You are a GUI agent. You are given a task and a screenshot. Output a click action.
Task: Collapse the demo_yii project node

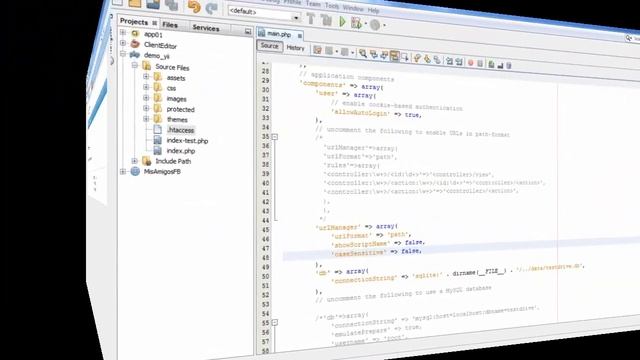[x=123, y=53]
